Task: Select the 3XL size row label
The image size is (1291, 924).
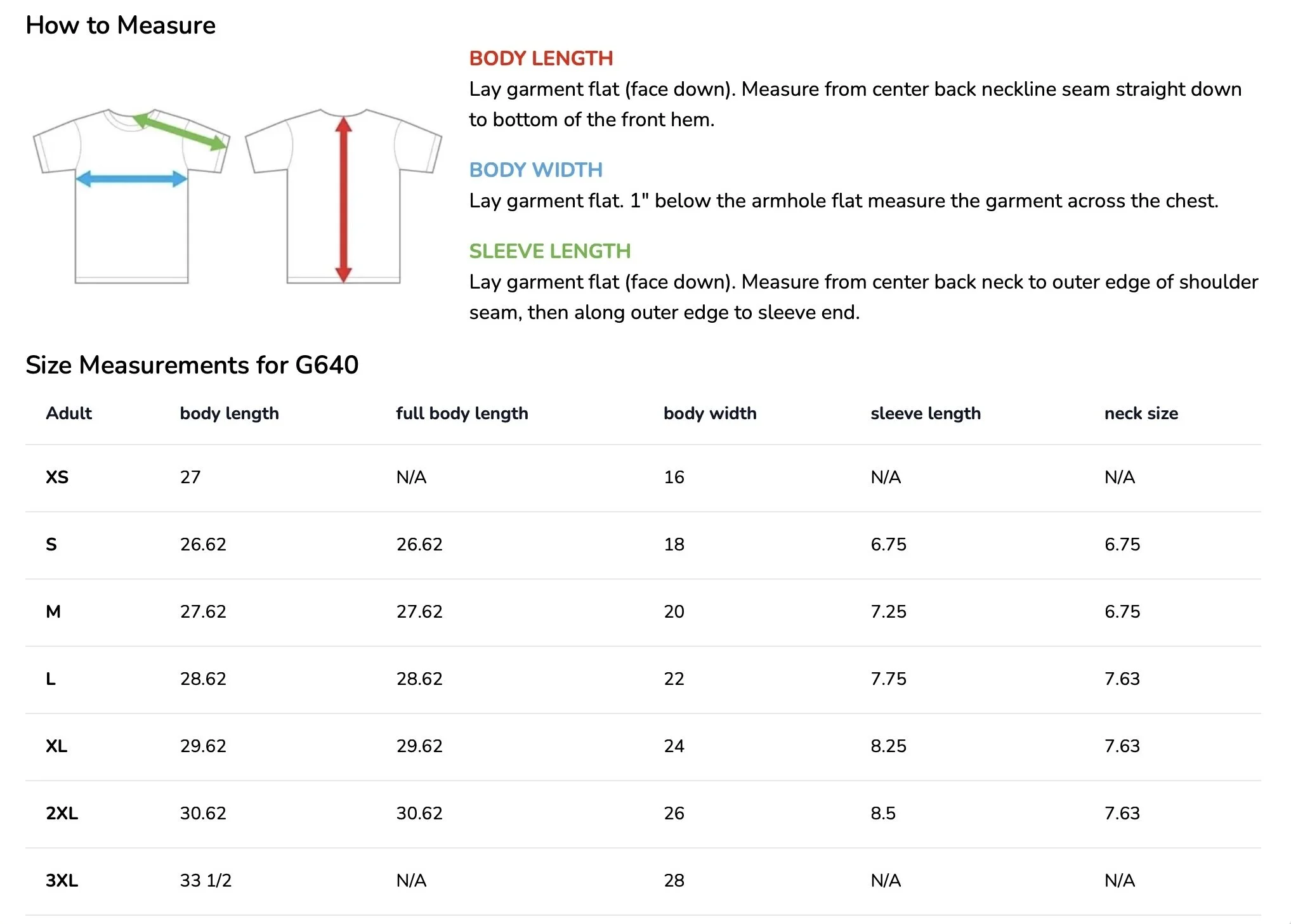Action: click(x=62, y=880)
